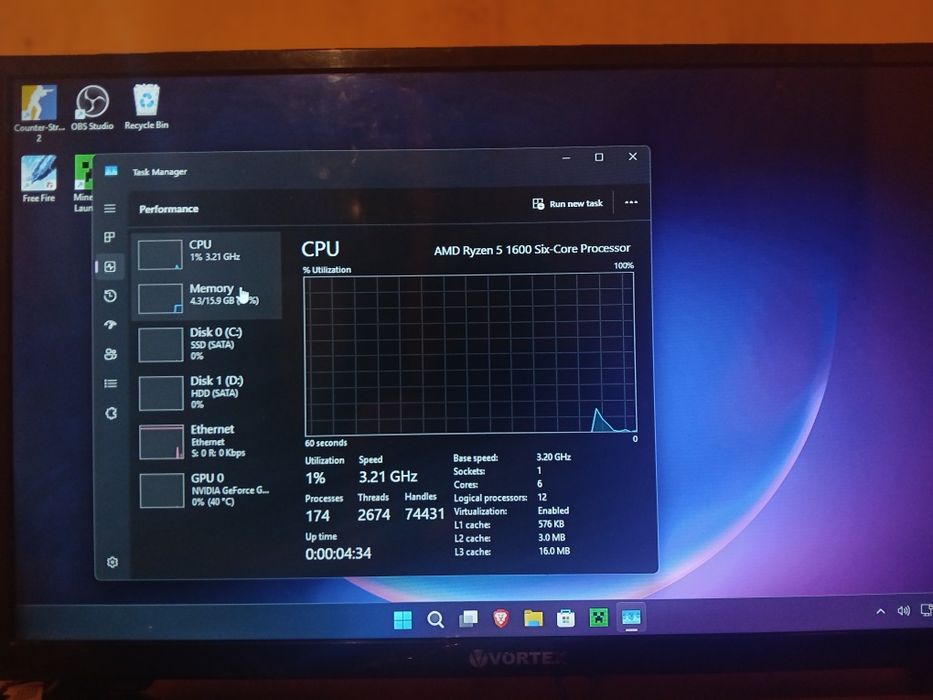Viewport: 933px width, 700px height.
Task: Open File Explorer from taskbar
Action: [x=533, y=618]
